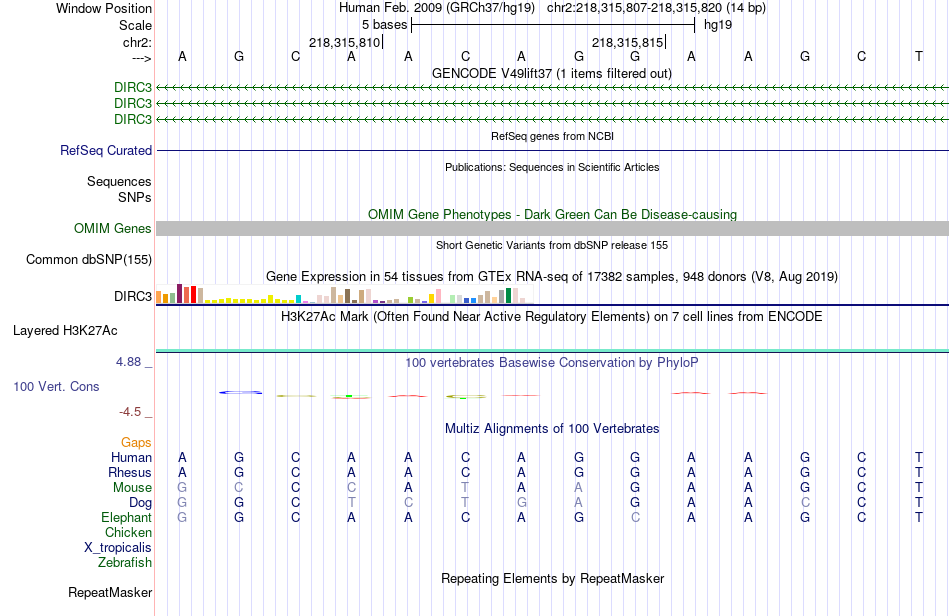Click the Window Position label
Image resolution: width=950 pixels, height=616 pixels.
[x=104, y=8]
